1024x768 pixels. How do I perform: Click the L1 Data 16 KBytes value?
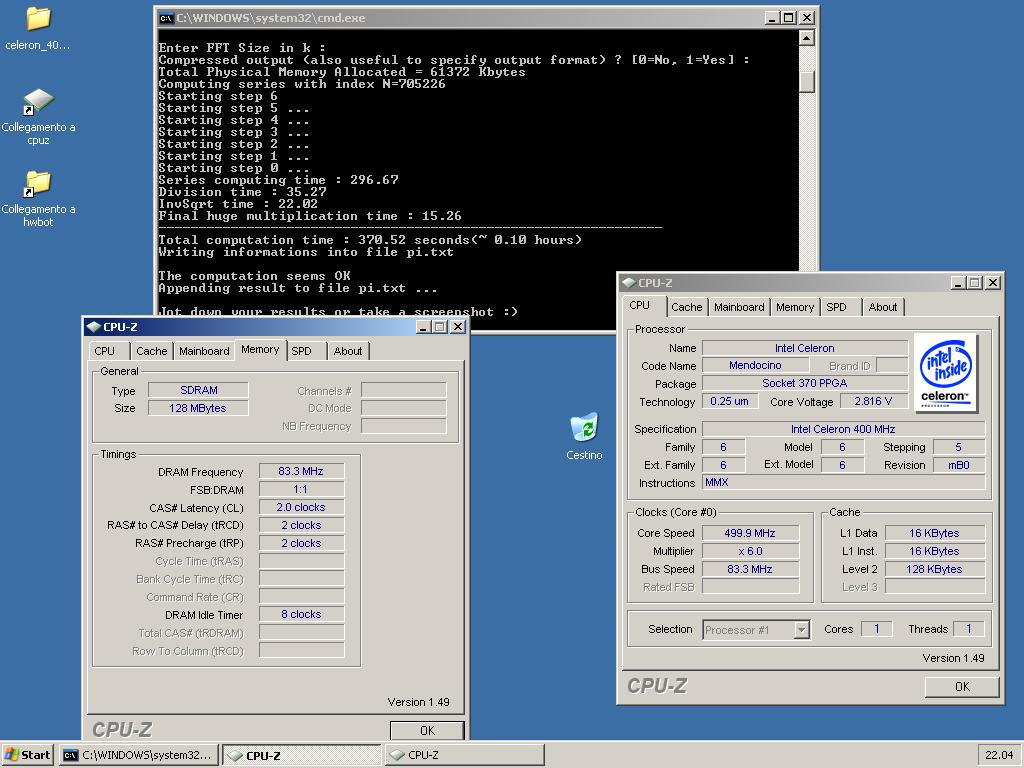pyautogui.click(x=934, y=533)
